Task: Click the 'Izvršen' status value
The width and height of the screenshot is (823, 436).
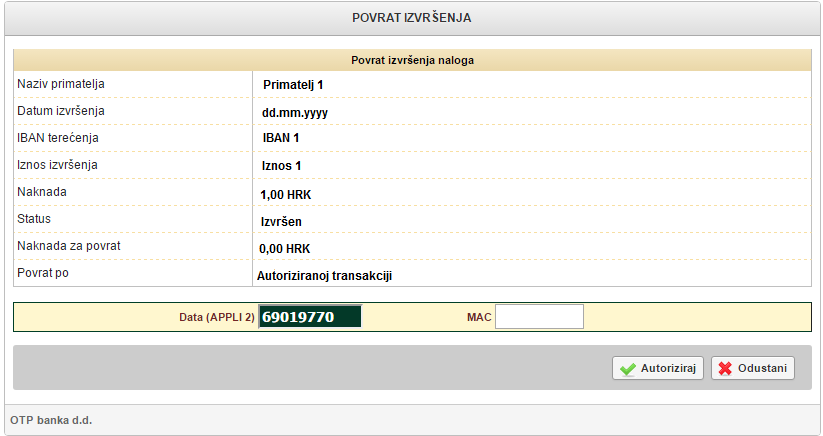Action: pos(281,221)
